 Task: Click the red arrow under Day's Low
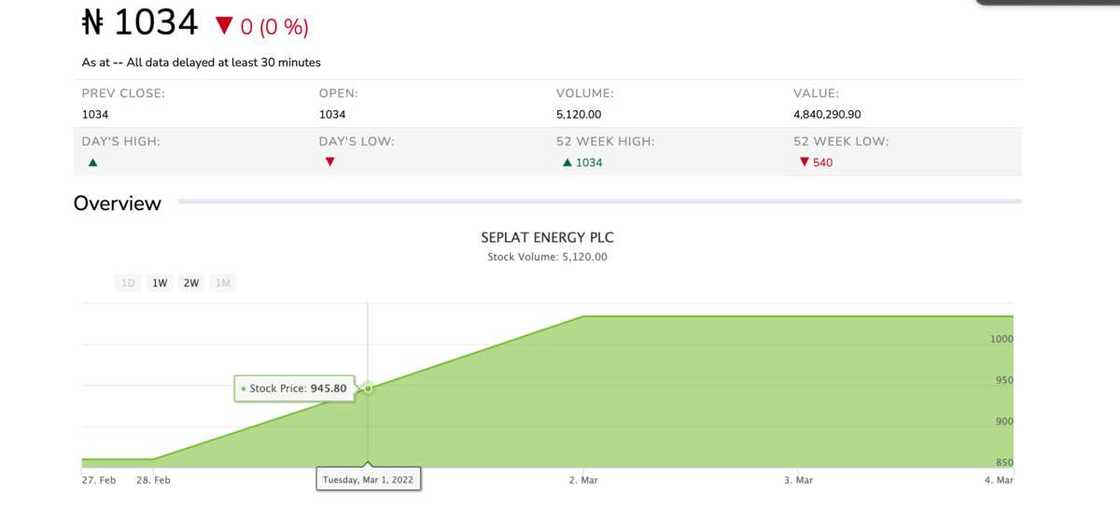click(330, 162)
